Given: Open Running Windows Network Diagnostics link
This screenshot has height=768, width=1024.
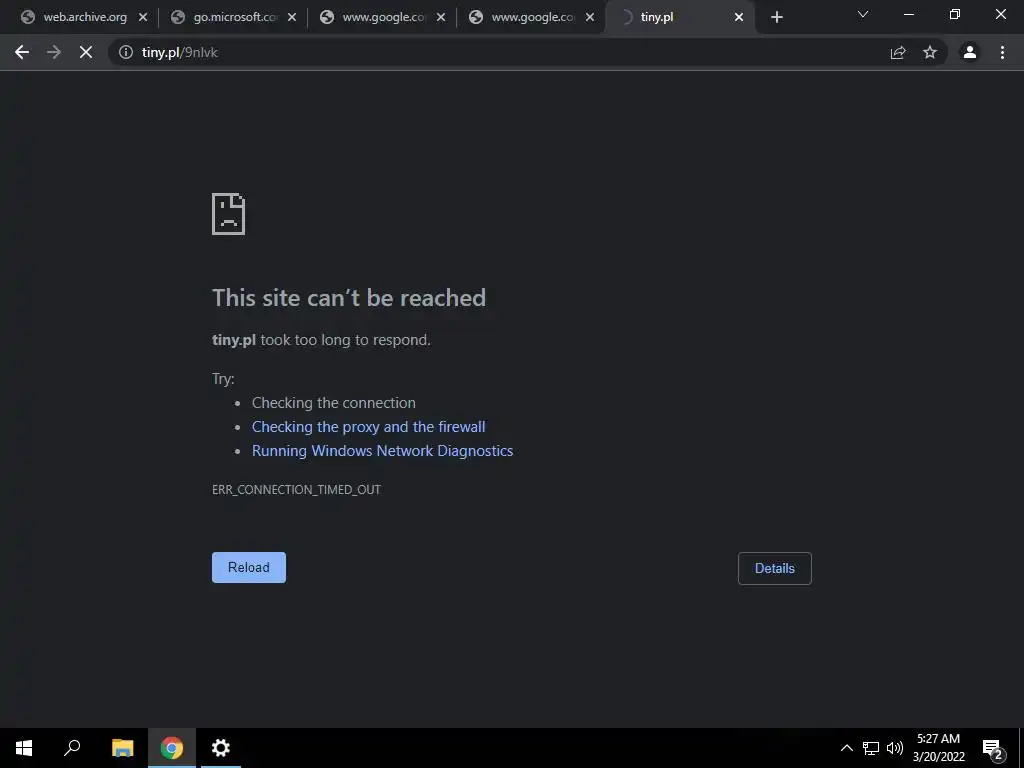Looking at the screenshot, I should pyautogui.click(x=382, y=451).
